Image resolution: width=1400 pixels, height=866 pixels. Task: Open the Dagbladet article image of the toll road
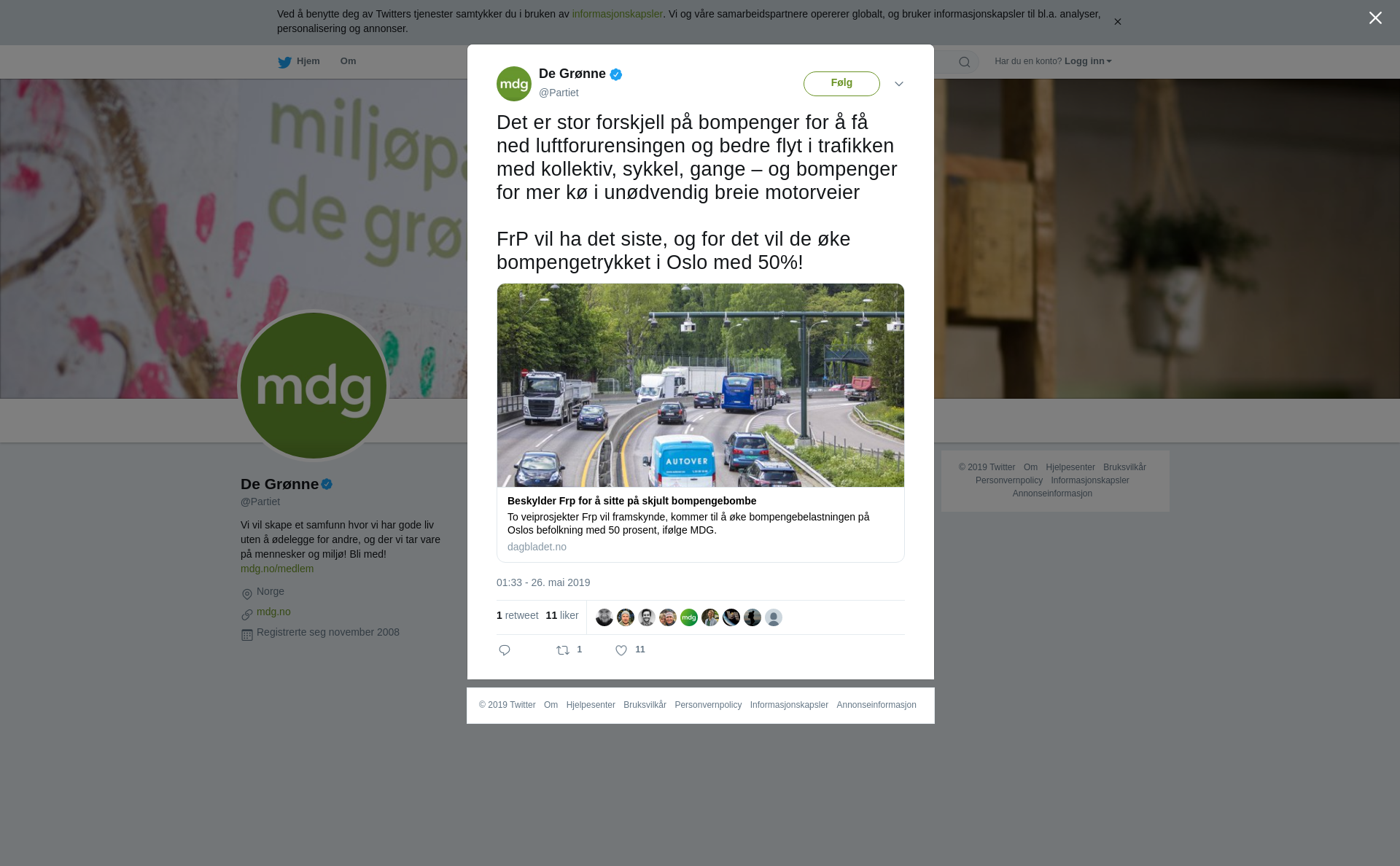pos(701,386)
